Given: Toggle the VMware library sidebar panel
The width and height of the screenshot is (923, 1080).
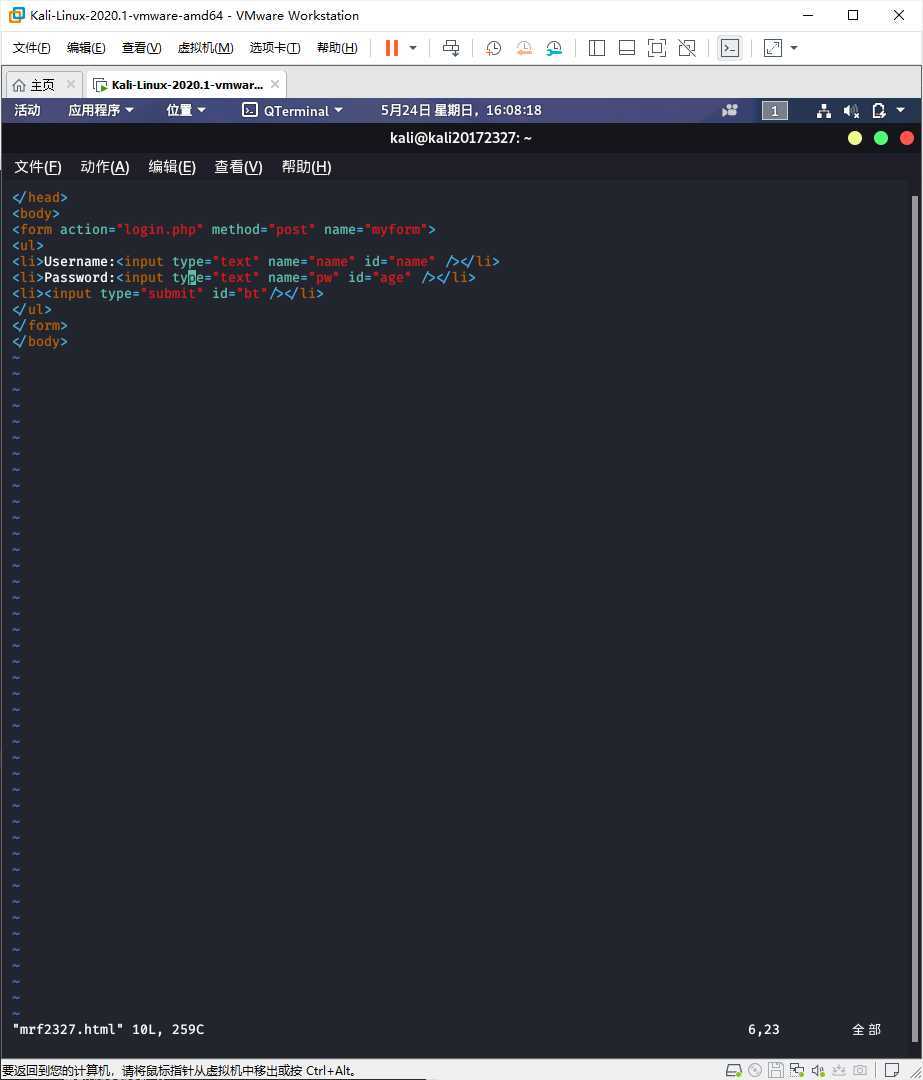Looking at the screenshot, I should pyautogui.click(x=597, y=48).
